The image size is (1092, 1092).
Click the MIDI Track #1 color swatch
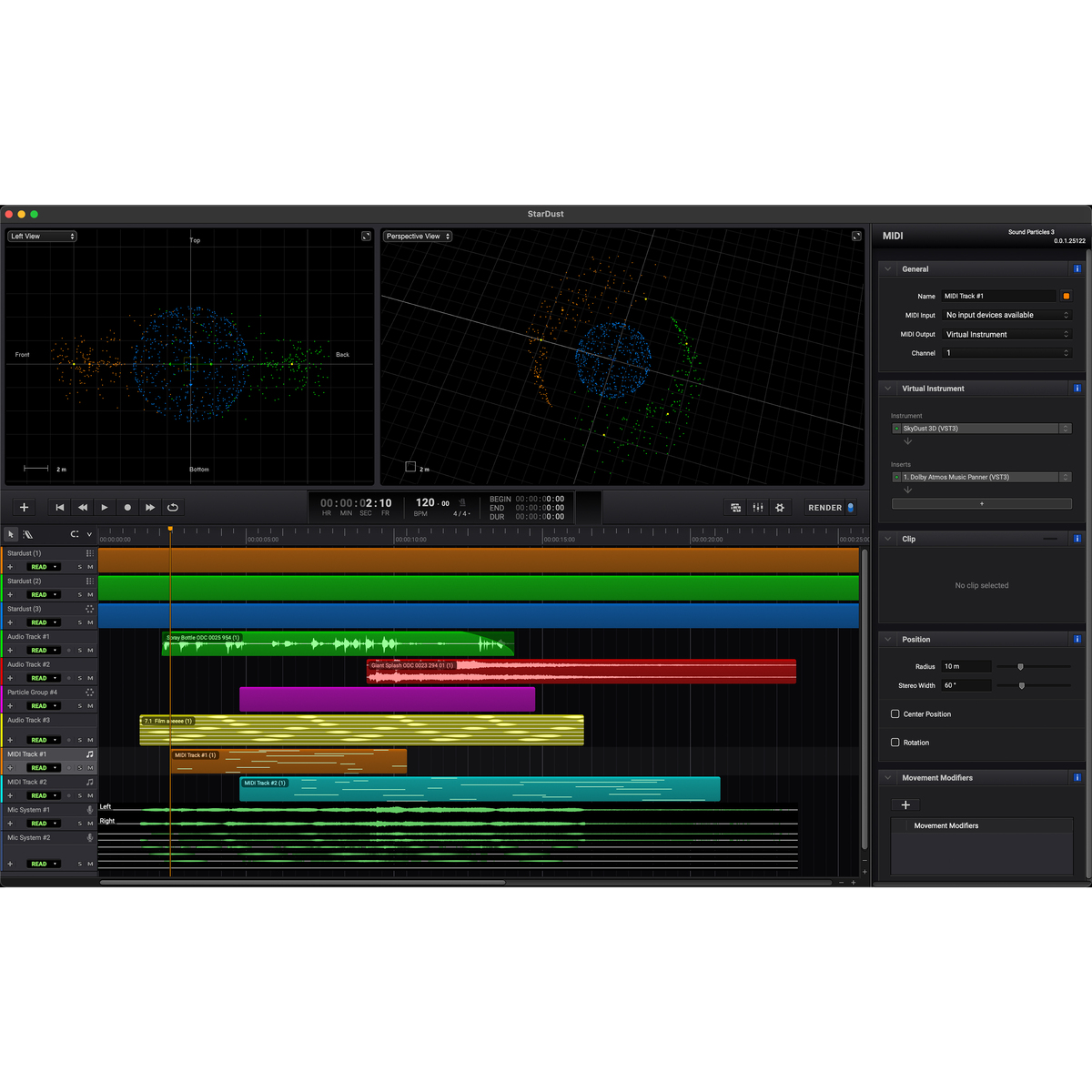point(1067,296)
